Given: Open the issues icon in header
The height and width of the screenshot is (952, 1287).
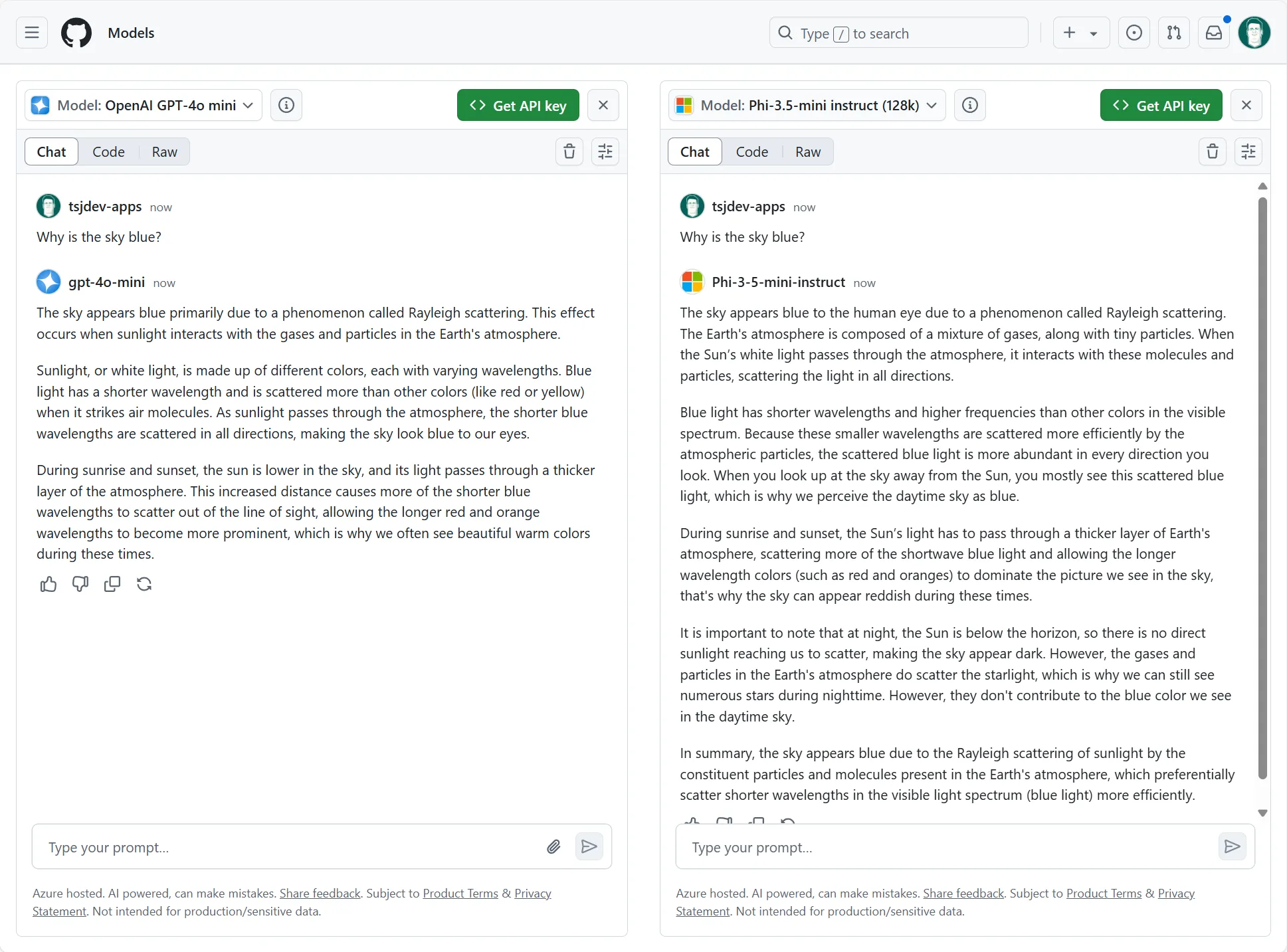Looking at the screenshot, I should coord(1134,33).
